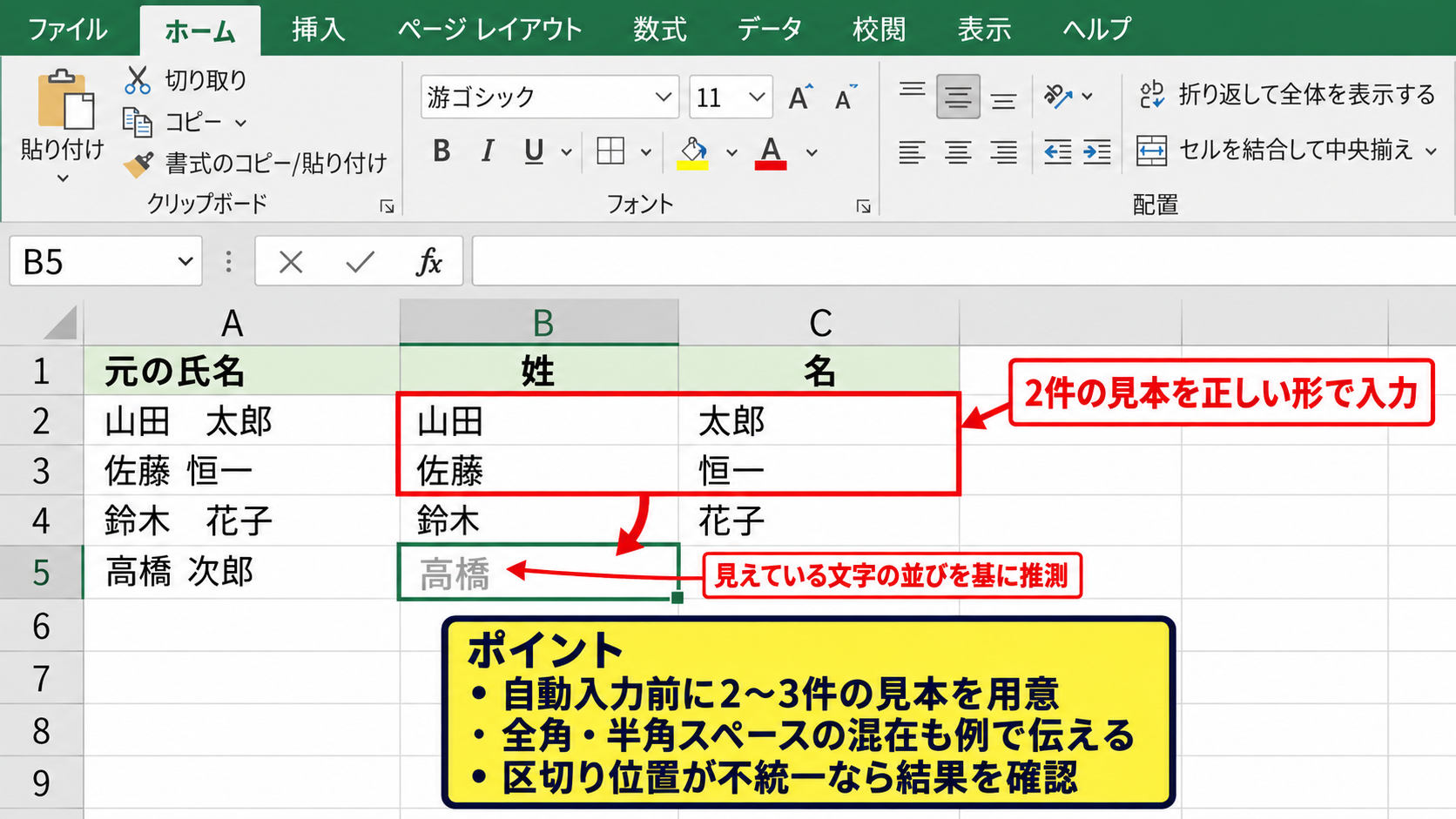The height and width of the screenshot is (819, 1456).
Task: Open the font group dialog launcher
Action: [863, 206]
